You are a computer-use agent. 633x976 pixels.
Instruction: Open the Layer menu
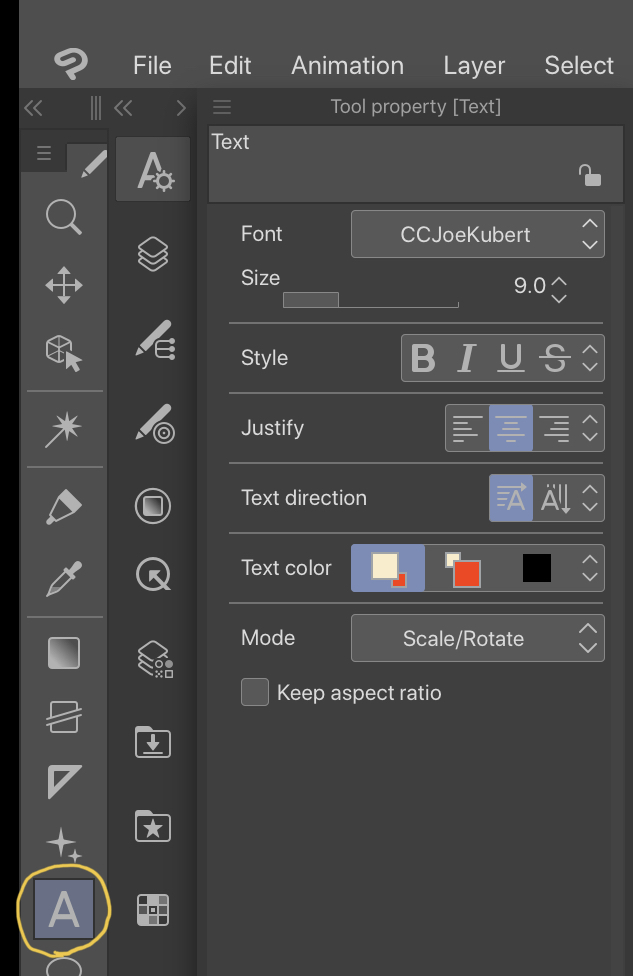point(474,66)
